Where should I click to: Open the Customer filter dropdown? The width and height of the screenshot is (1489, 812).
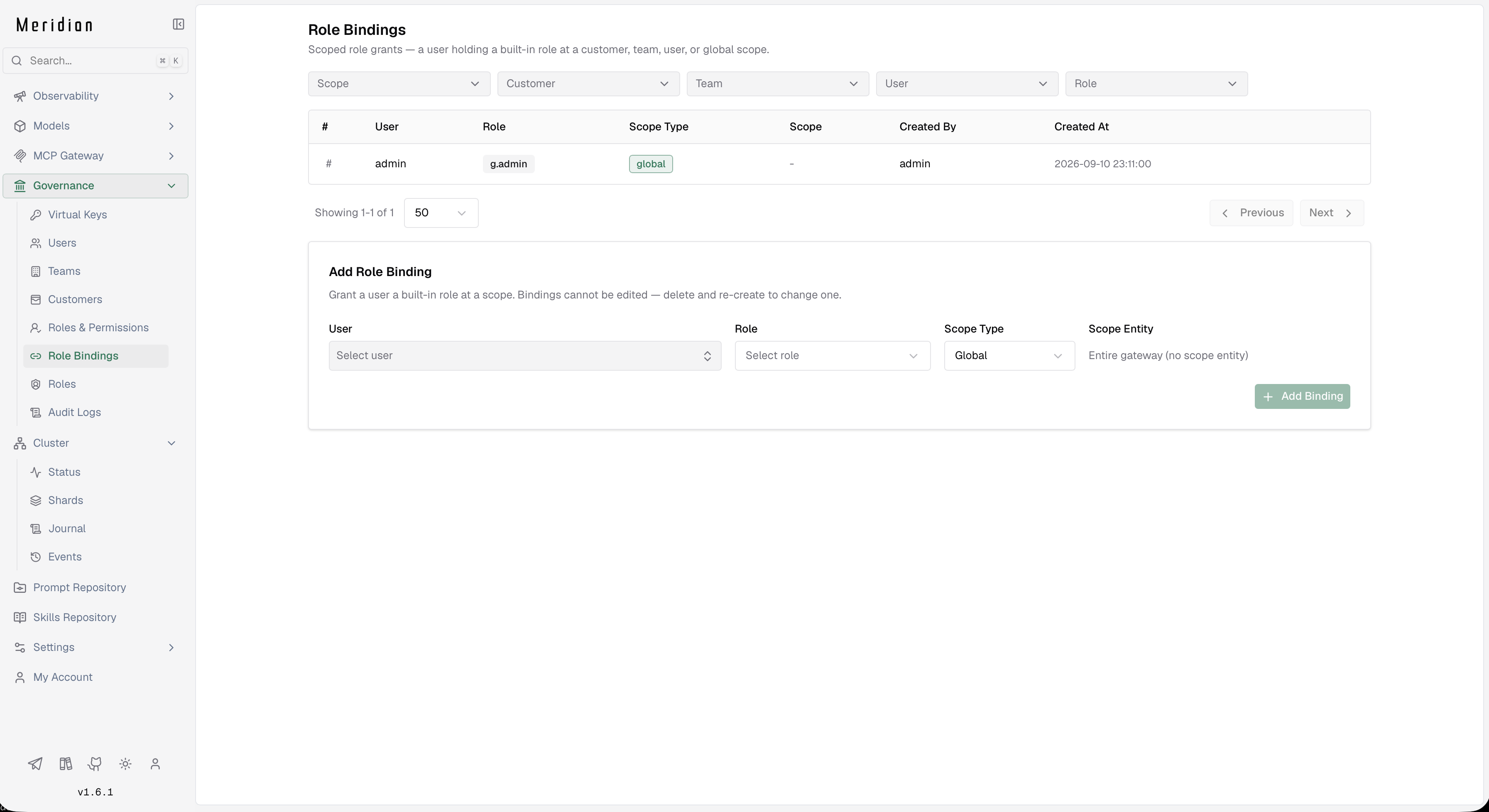[588, 84]
